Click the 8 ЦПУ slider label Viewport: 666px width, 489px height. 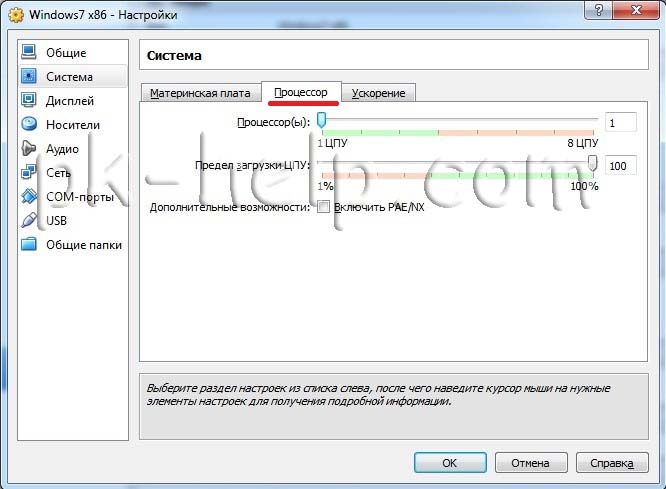coord(583,143)
